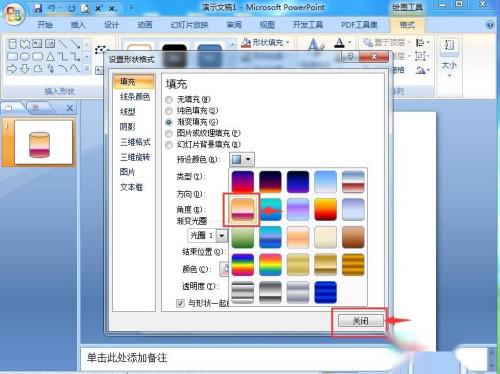Expand the 光圈 1 dropdown

coord(222,236)
